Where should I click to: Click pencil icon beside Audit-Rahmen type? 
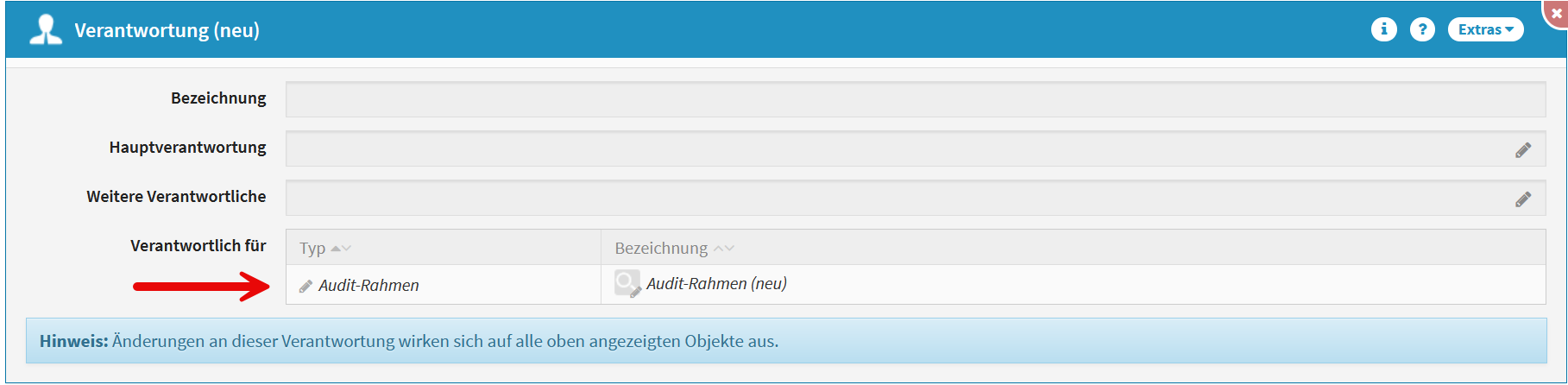tap(305, 287)
